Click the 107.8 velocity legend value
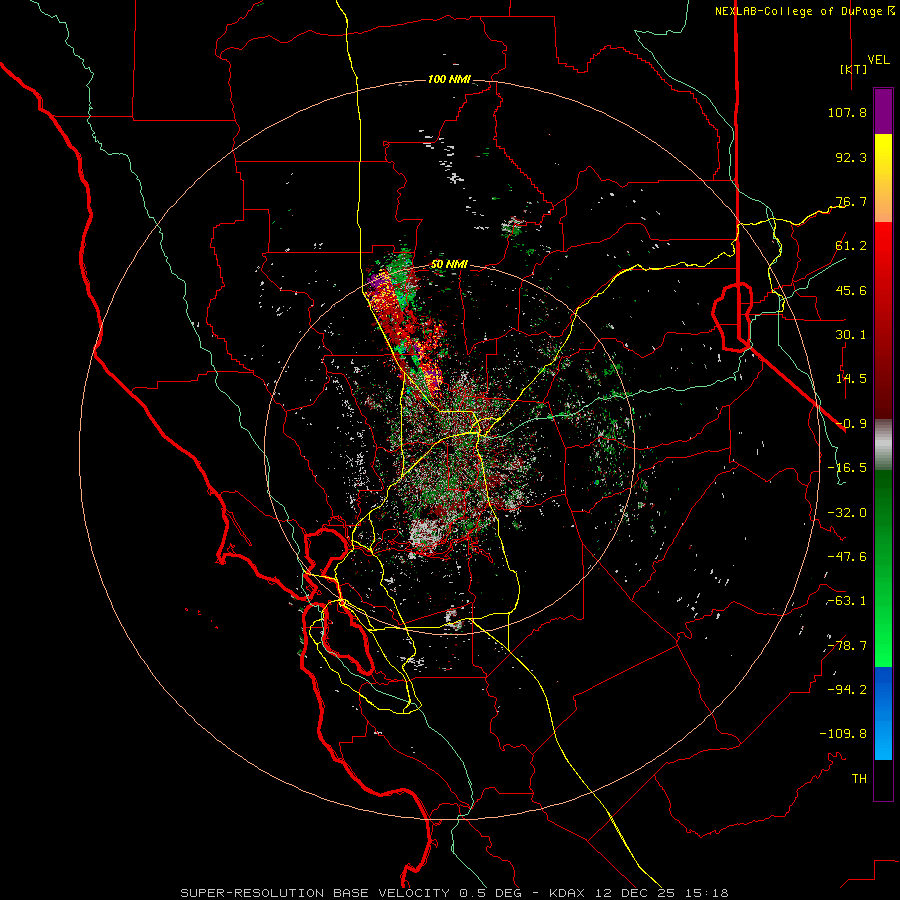 click(847, 112)
